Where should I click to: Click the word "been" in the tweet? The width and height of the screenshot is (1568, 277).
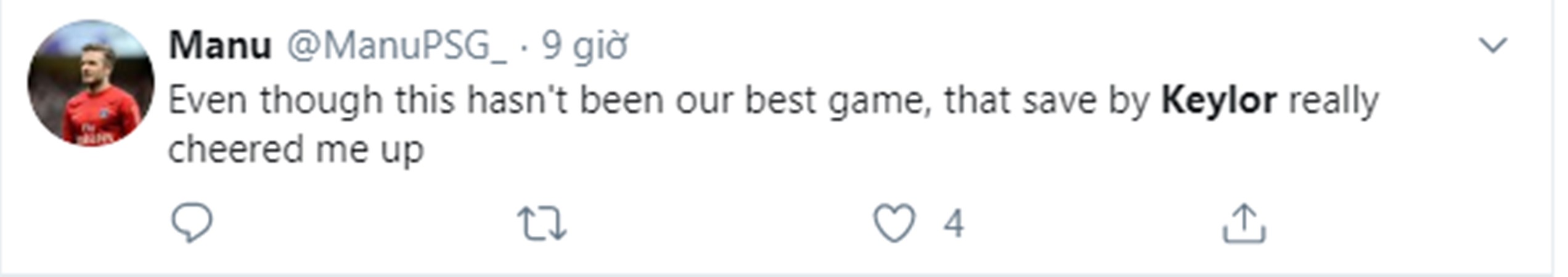pyautogui.click(x=621, y=100)
